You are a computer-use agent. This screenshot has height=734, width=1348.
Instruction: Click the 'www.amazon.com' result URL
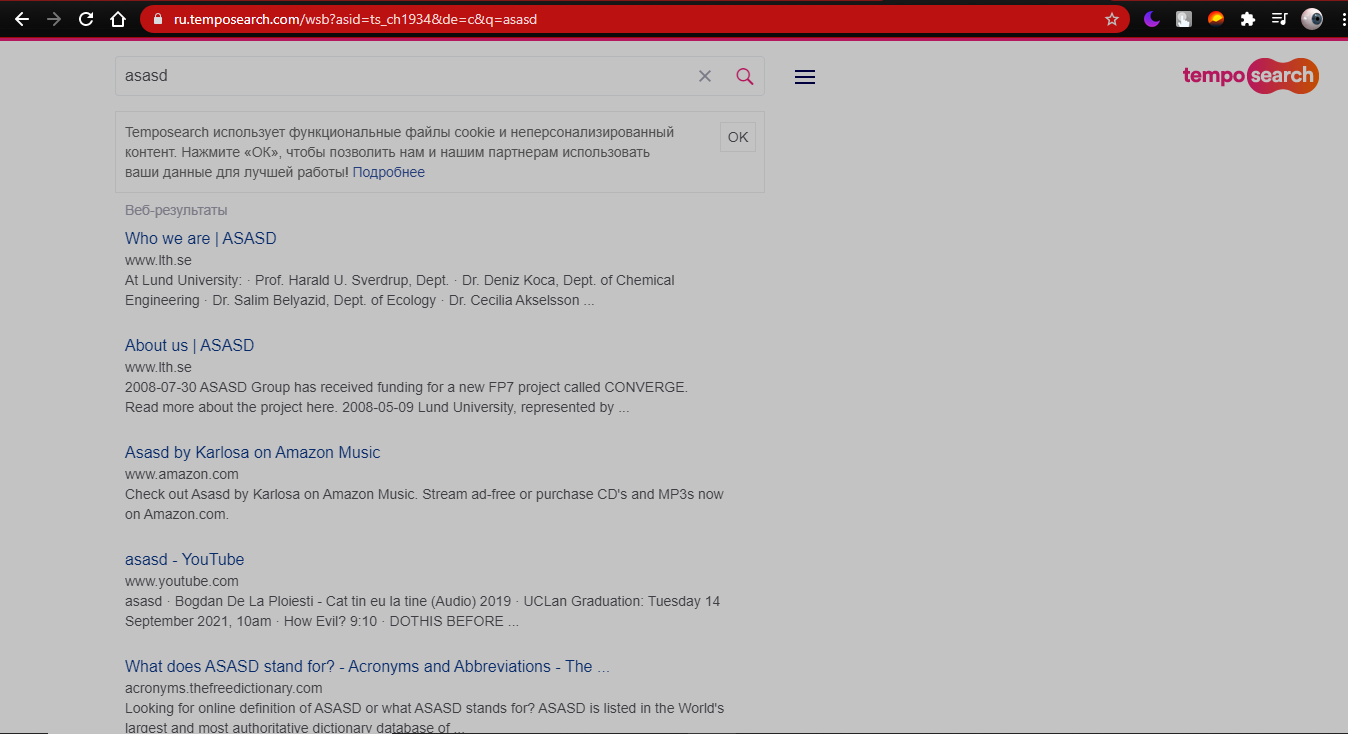(182, 474)
